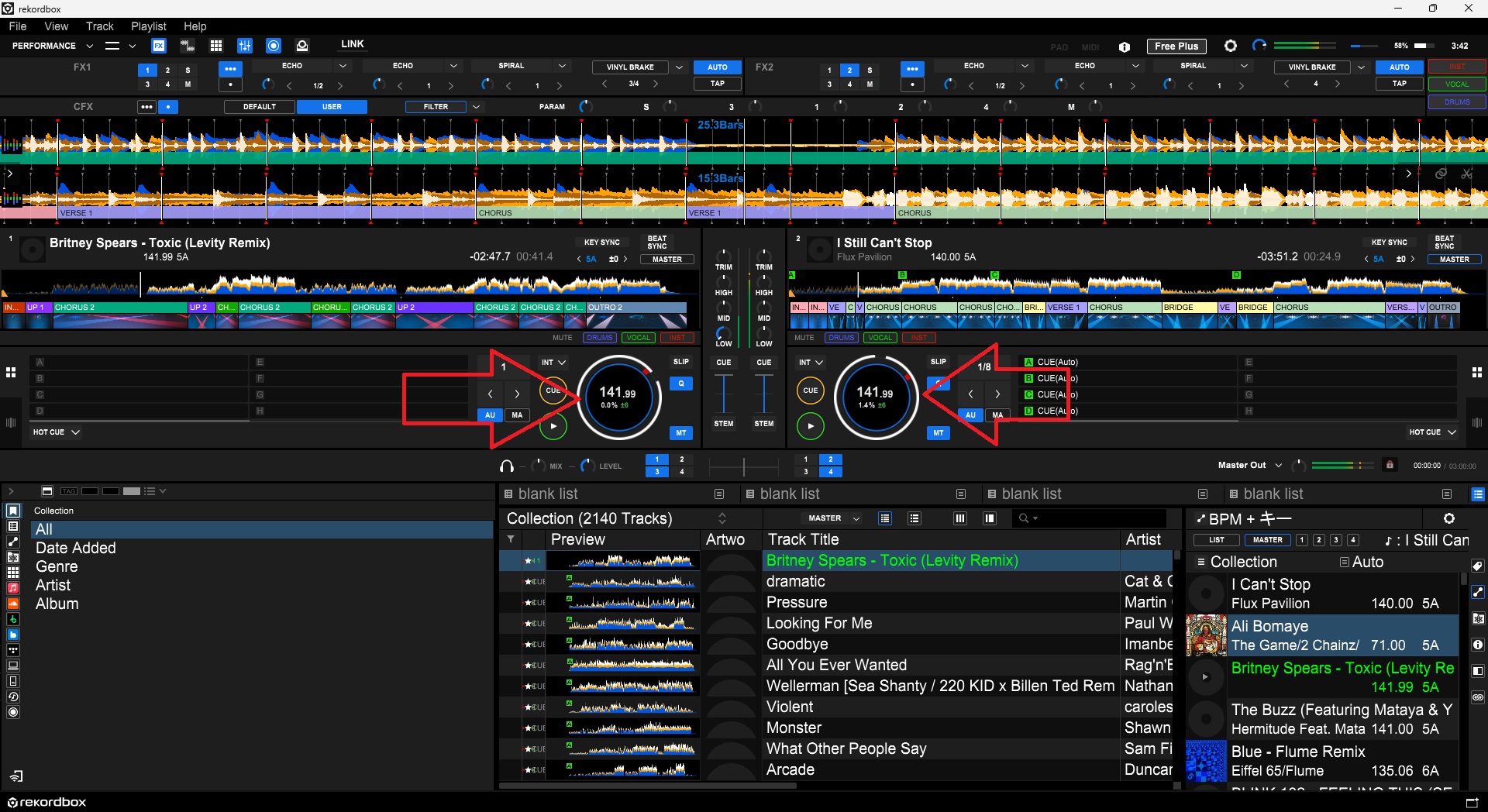Open the recording panel icon

274,46
